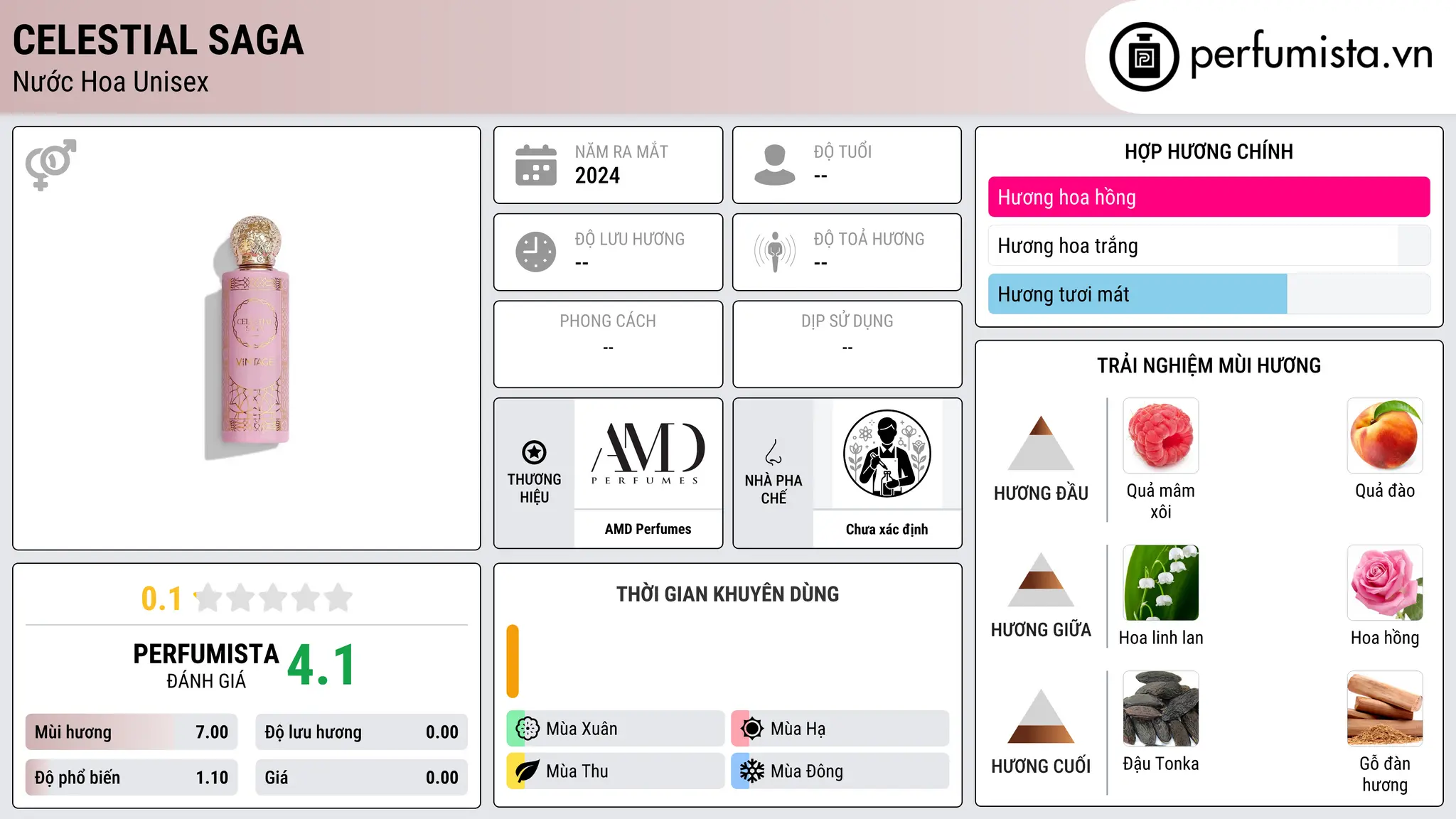Click the star badge icon above Thương hiệu
The image size is (1456, 819).
pyautogui.click(x=534, y=452)
